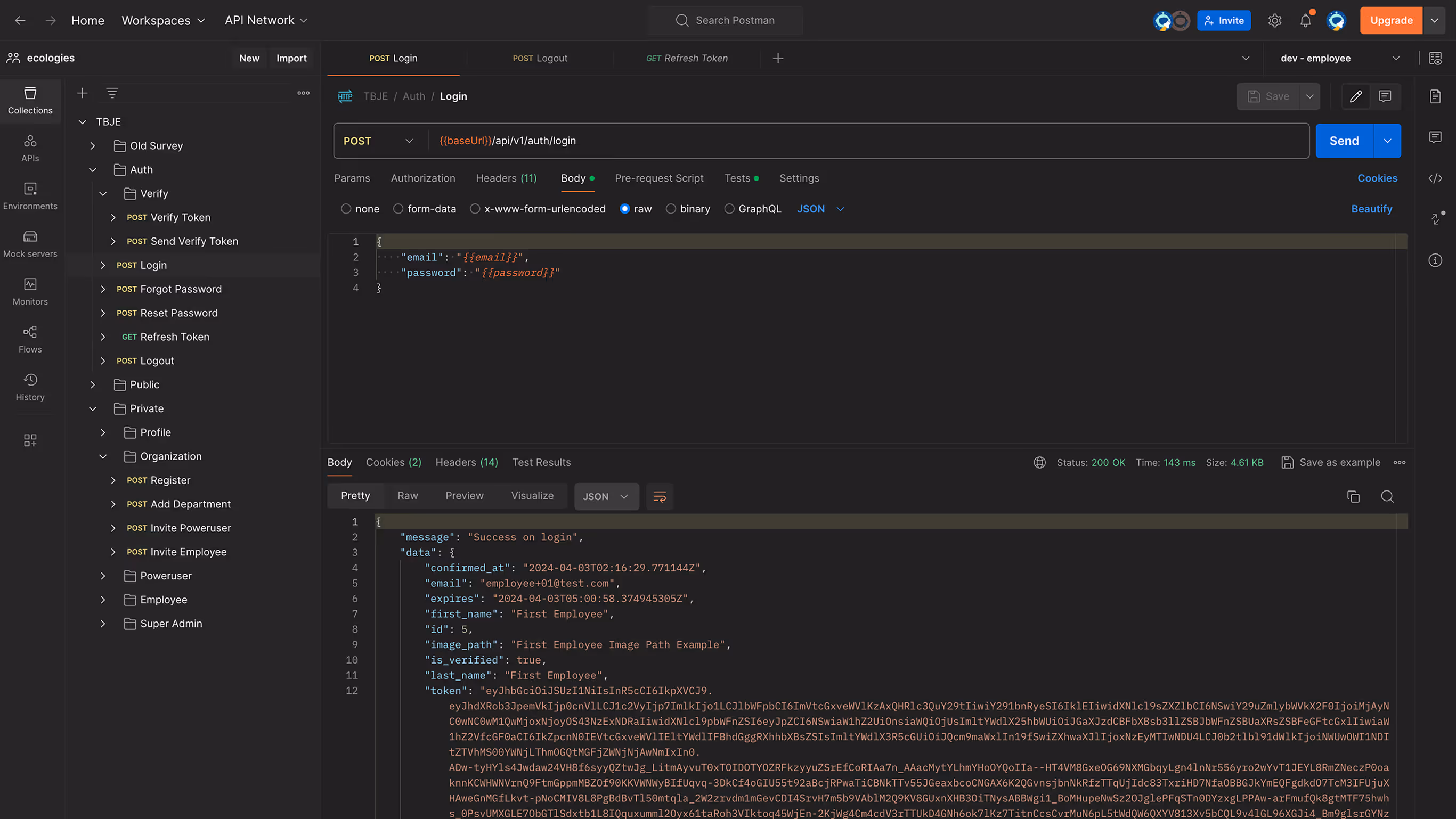Open the Environments sidebar panel
1456x819 pixels.
point(30,195)
